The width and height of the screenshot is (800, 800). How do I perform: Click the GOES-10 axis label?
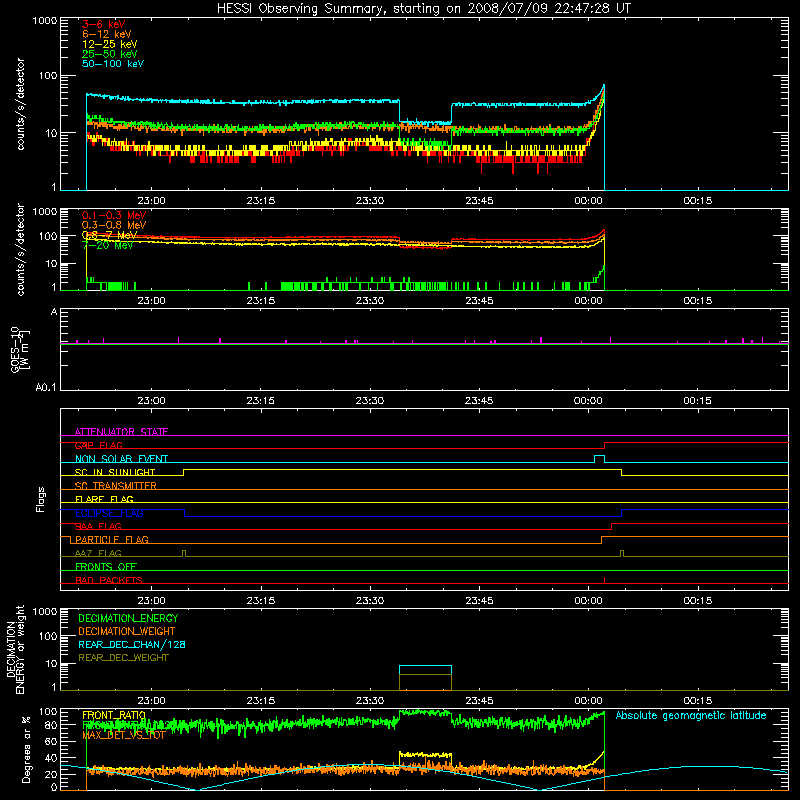pos(15,350)
